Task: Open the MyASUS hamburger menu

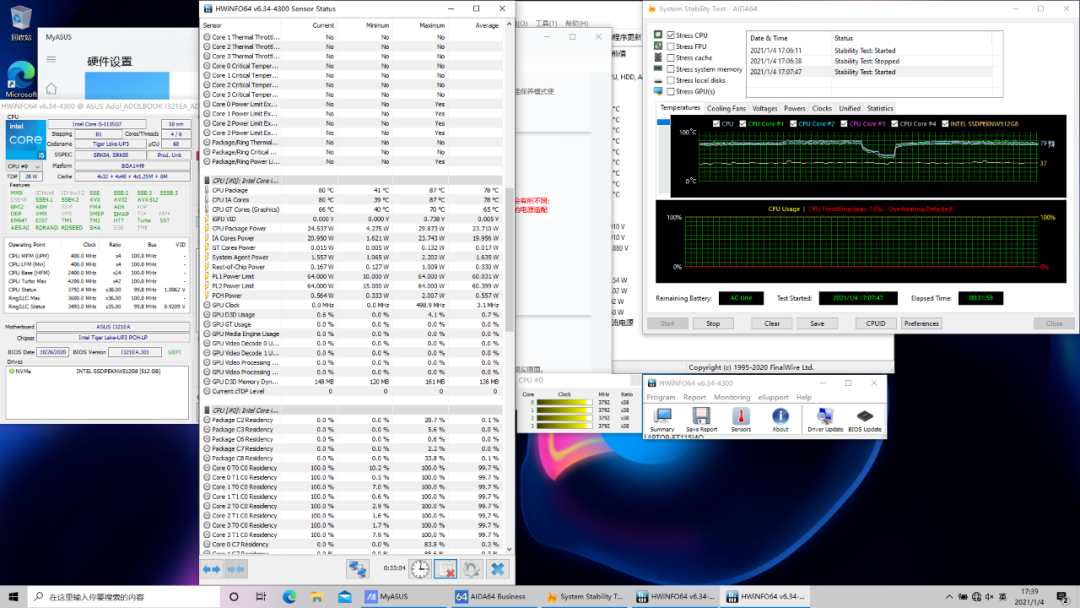Action: [x=51, y=60]
